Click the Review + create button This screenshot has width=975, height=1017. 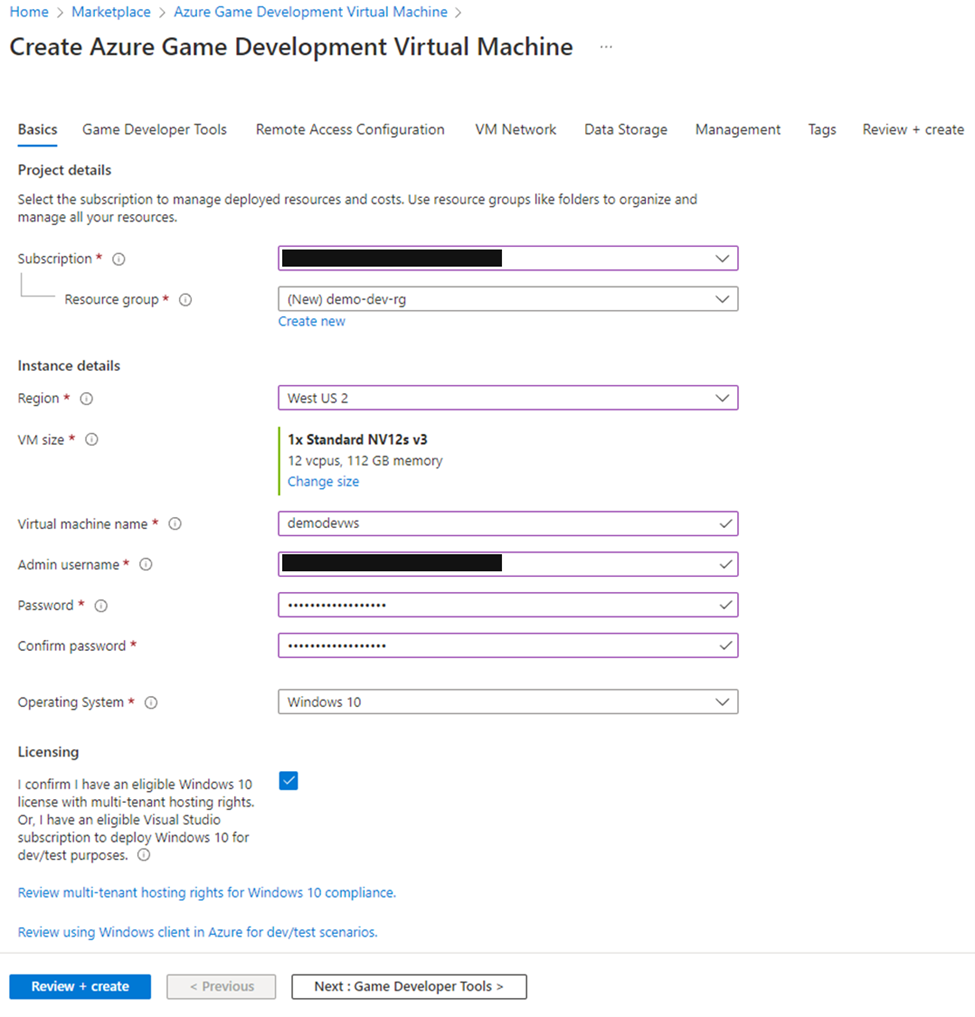(79, 986)
